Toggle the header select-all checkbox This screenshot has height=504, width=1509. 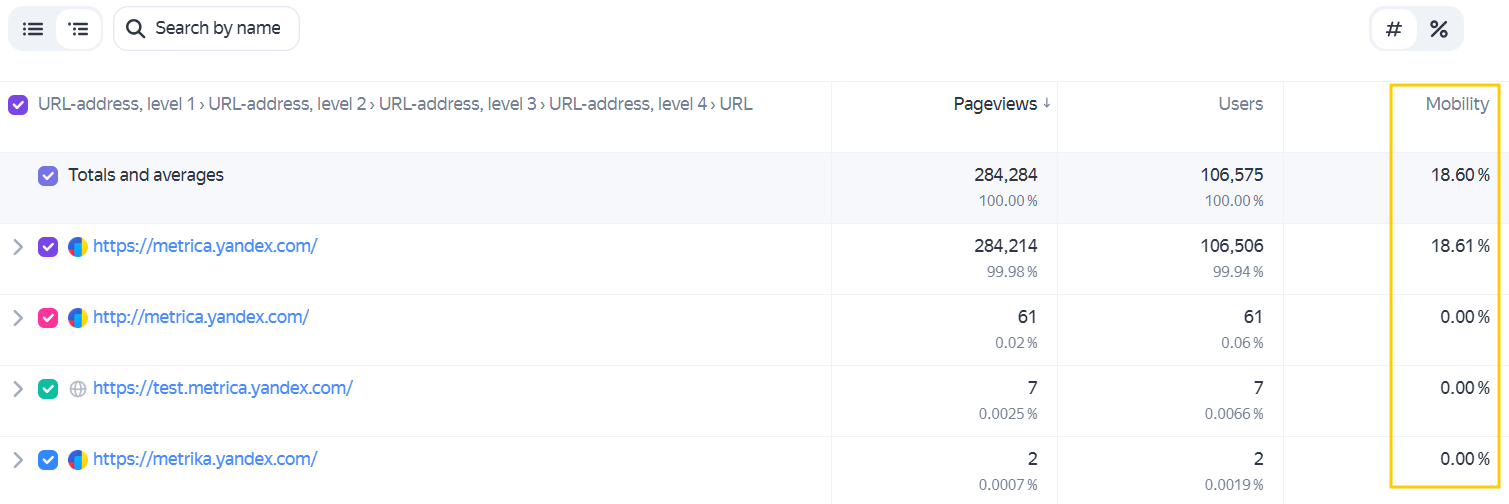(x=18, y=104)
